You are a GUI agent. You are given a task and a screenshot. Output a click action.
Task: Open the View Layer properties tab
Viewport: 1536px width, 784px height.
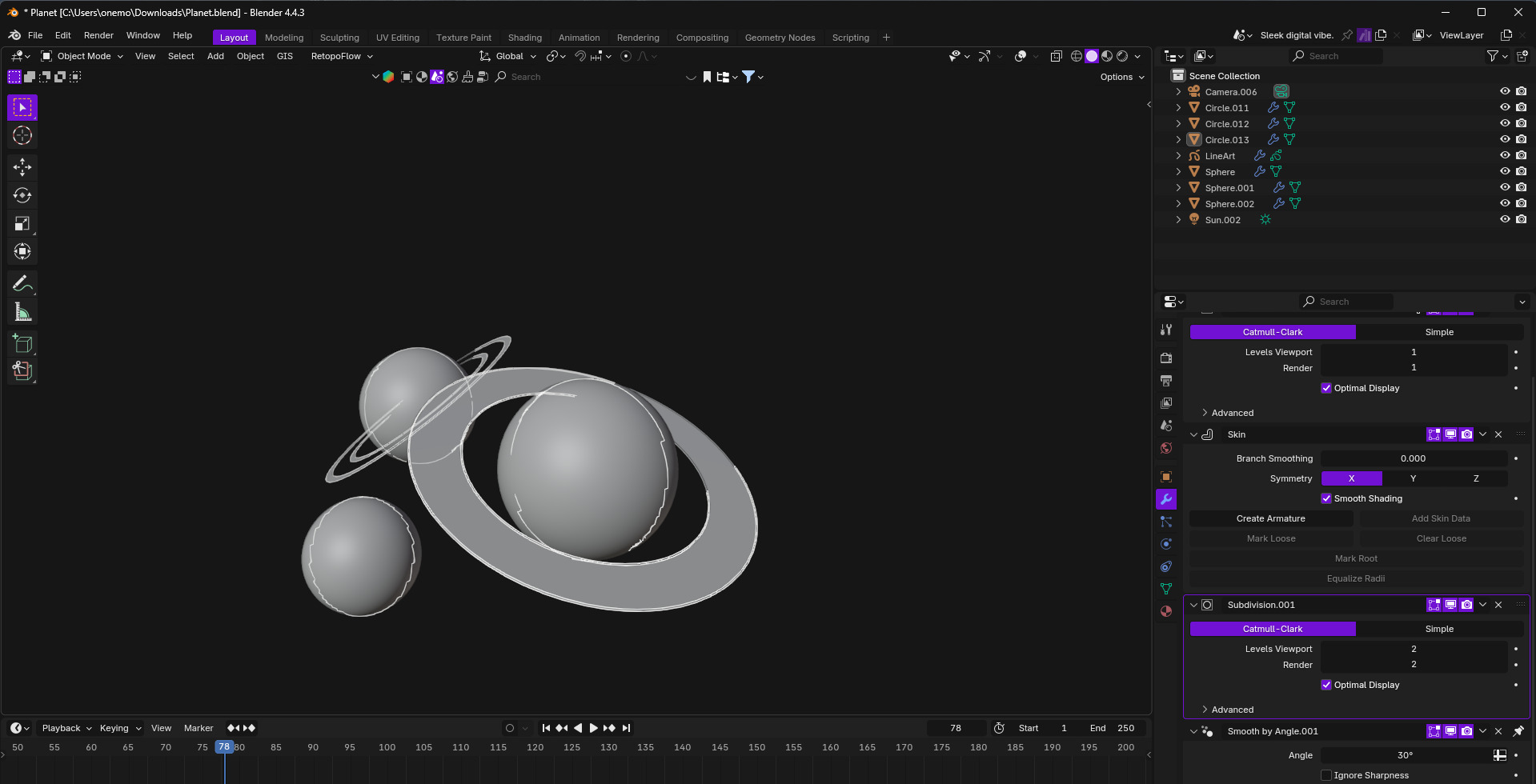(1166, 402)
